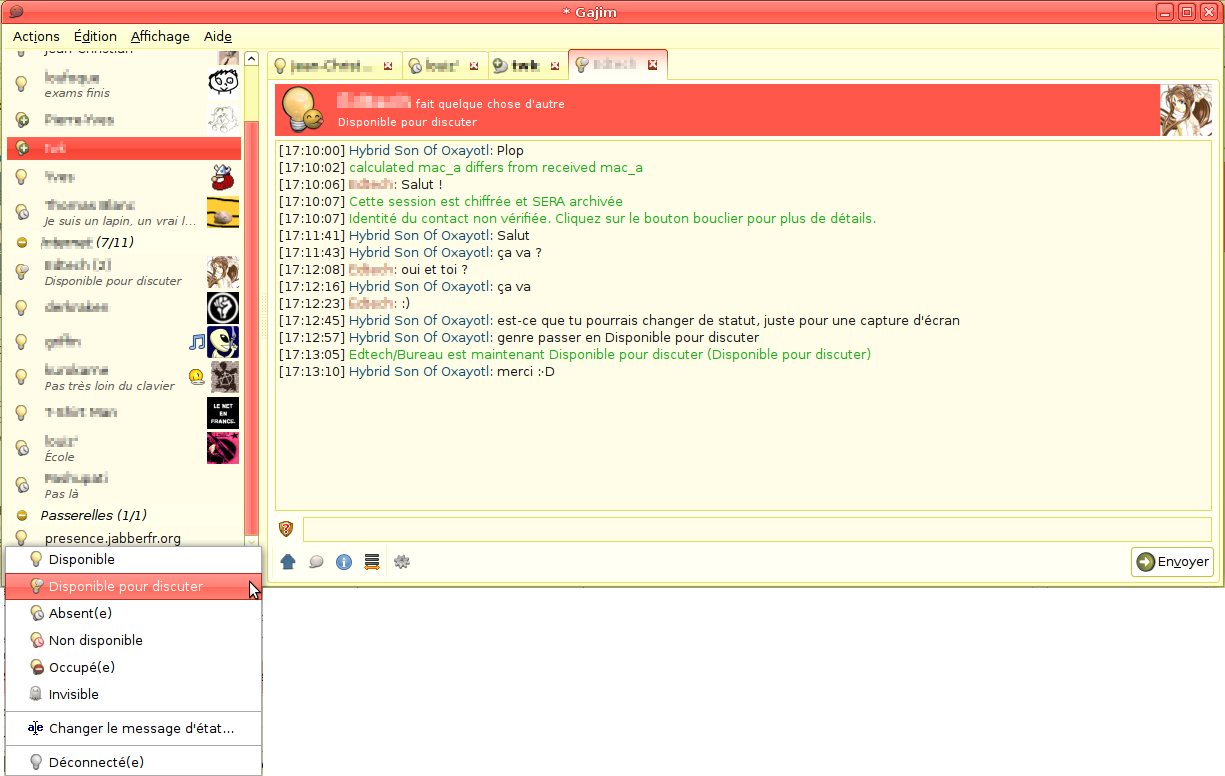The image size is (1225, 776).
Task: Select the contact with status 'exams finis'
Action: pyautogui.click(x=124, y=84)
